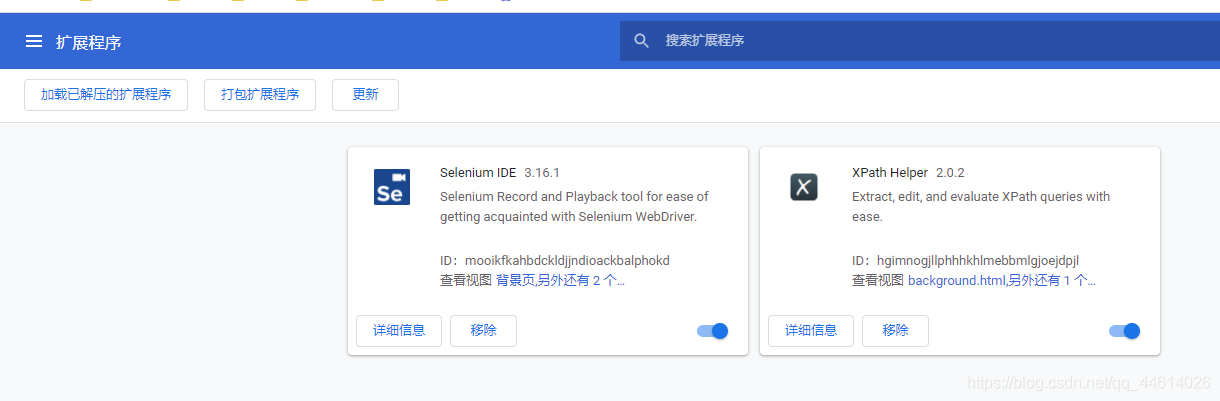
Task: Select XPath Helper version 2.0.2
Action: point(950,172)
